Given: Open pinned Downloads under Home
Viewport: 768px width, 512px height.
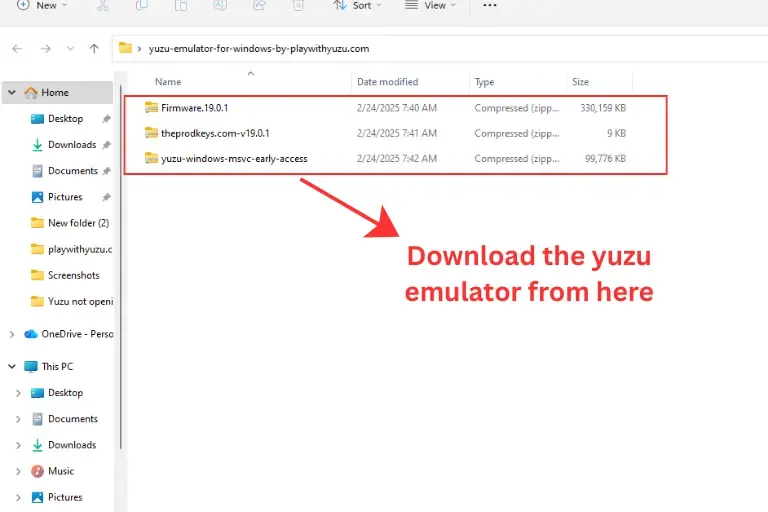Looking at the screenshot, I should [x=72, y=145].
